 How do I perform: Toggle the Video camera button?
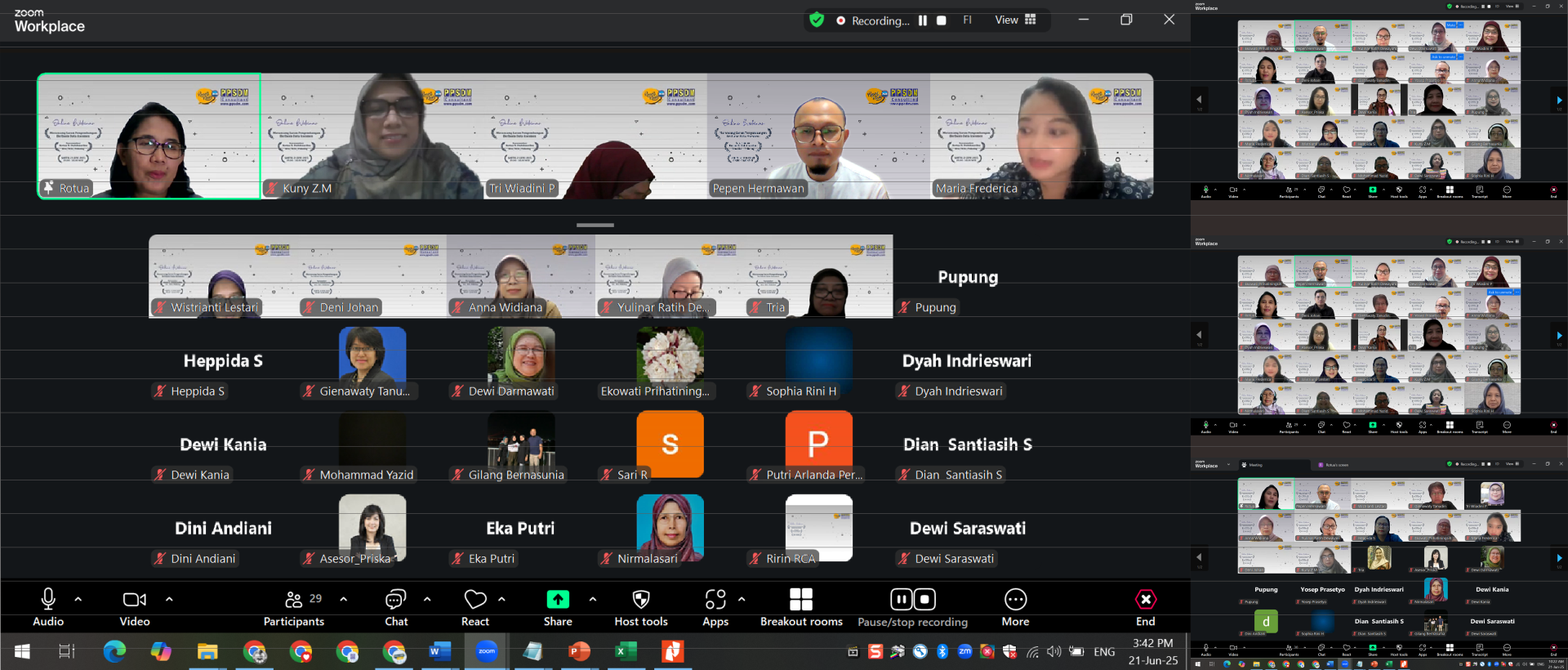[x=135, y=608]
